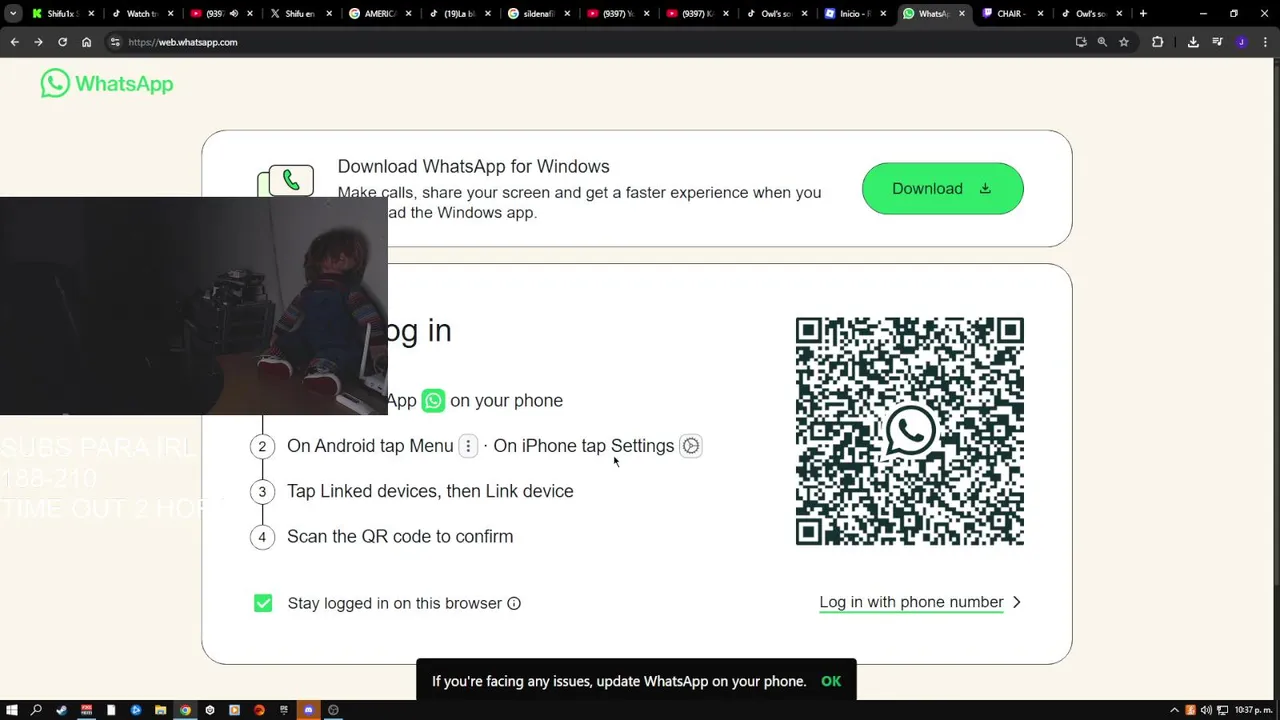Open Log in with phone number link
Viewport: 1280px width, 720px height.
[x=911, y=602]
